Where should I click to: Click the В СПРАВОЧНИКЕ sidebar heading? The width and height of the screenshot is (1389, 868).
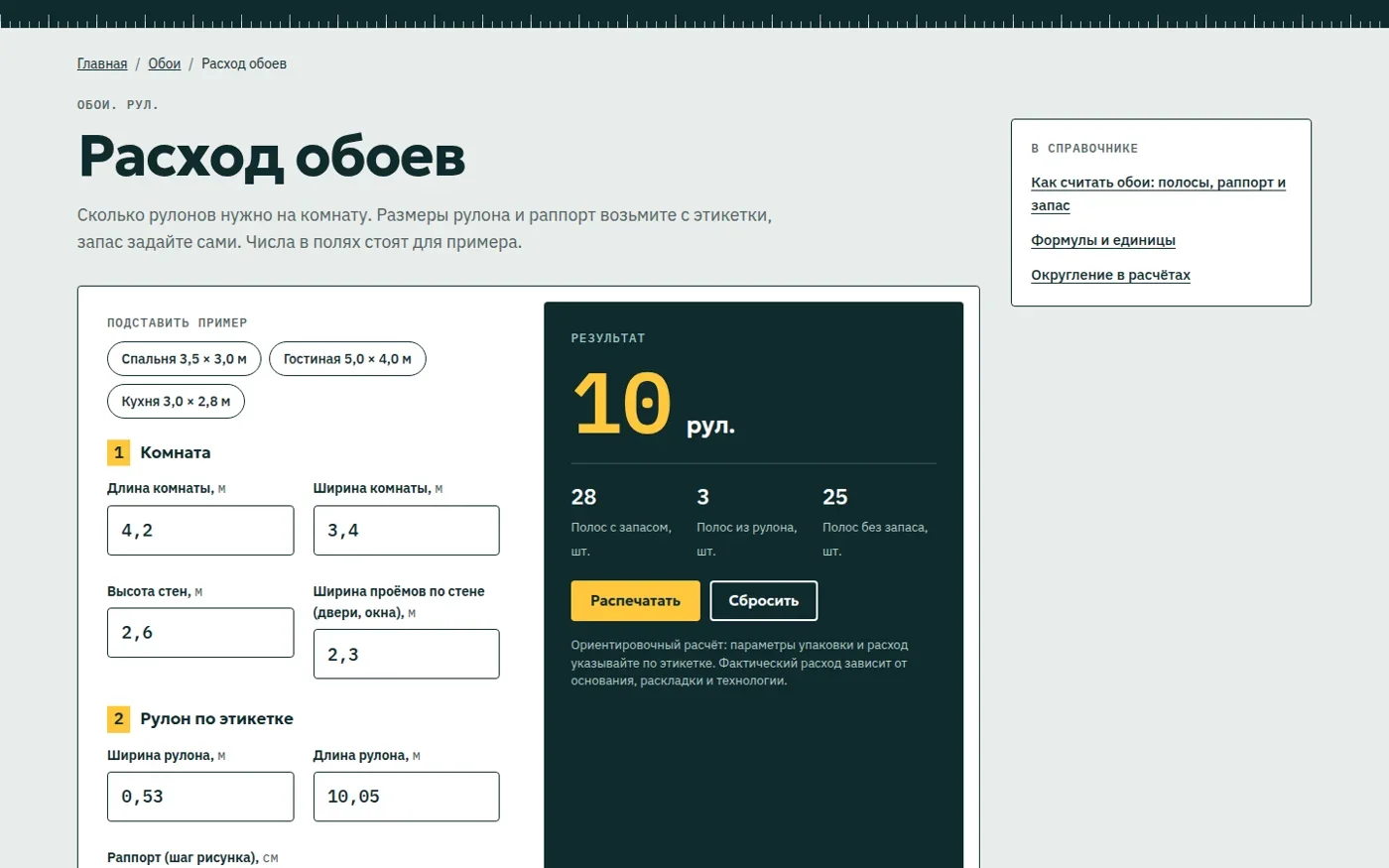[x=1084, y=149]
